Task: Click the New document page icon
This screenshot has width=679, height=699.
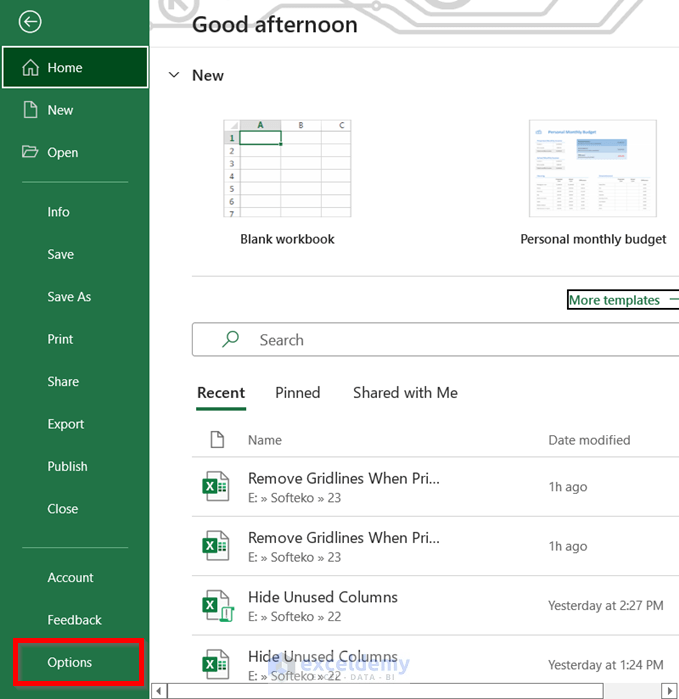Action: click(x=30, y=110)
